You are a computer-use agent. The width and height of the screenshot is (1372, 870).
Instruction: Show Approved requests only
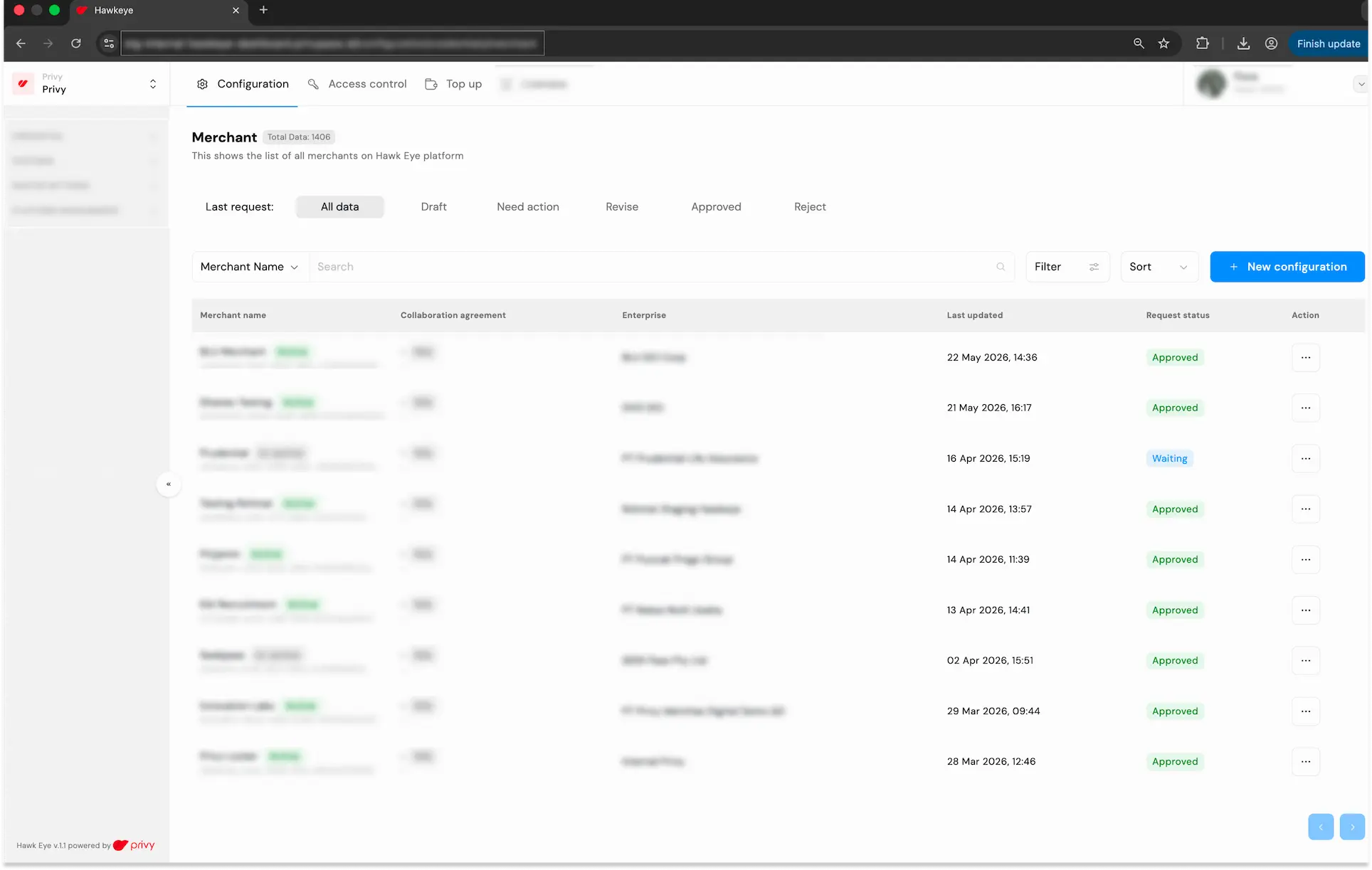click(716, 207)
